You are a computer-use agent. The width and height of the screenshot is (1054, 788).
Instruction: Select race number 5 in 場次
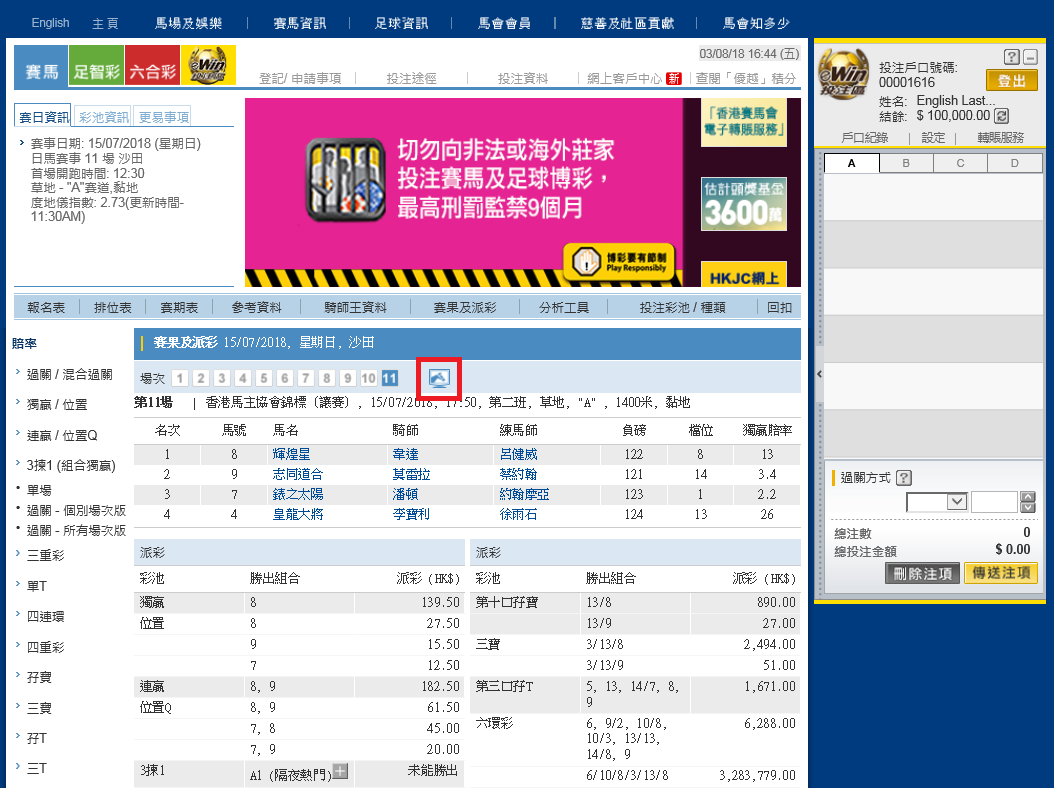coord(263,378)
